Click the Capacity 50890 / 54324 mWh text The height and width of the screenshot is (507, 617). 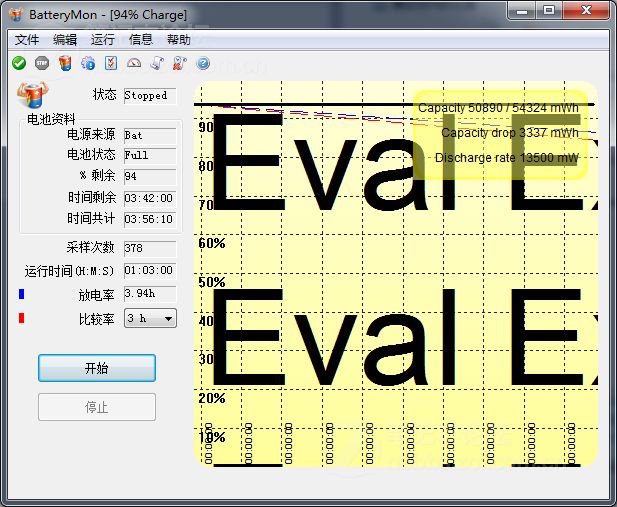[x=498, y=108]
